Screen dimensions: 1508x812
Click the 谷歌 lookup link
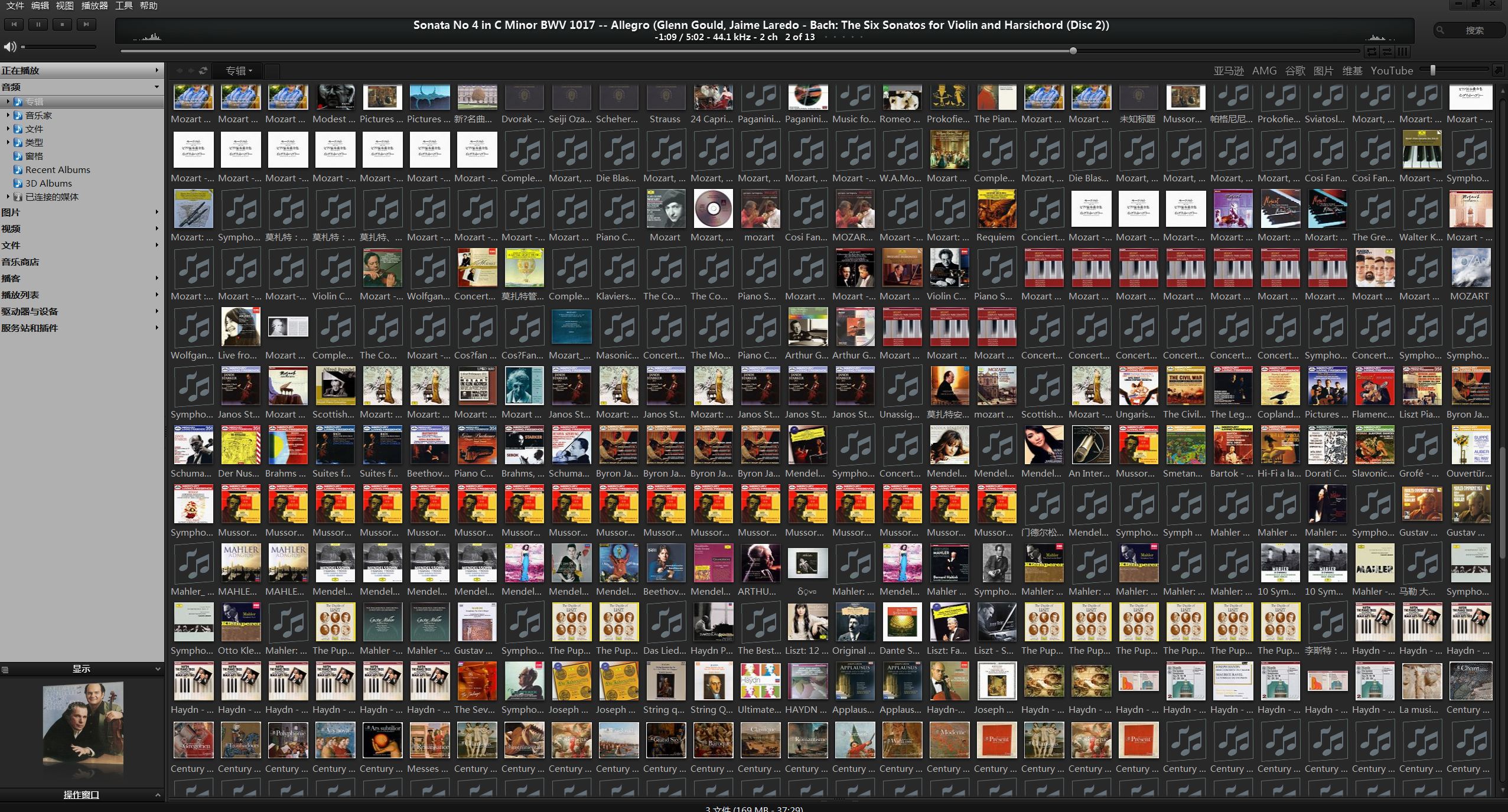(x=1295, y=71)
